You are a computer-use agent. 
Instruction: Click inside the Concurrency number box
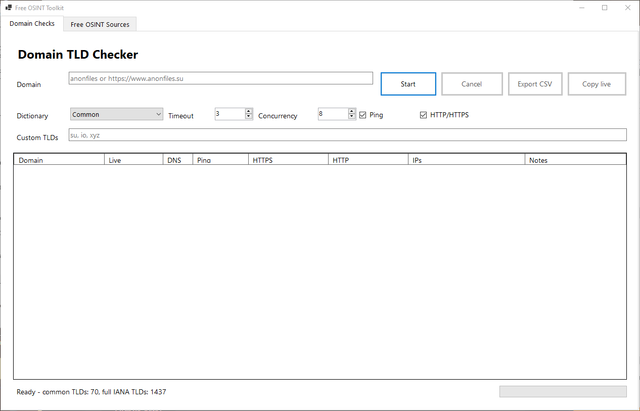[333, 114]
